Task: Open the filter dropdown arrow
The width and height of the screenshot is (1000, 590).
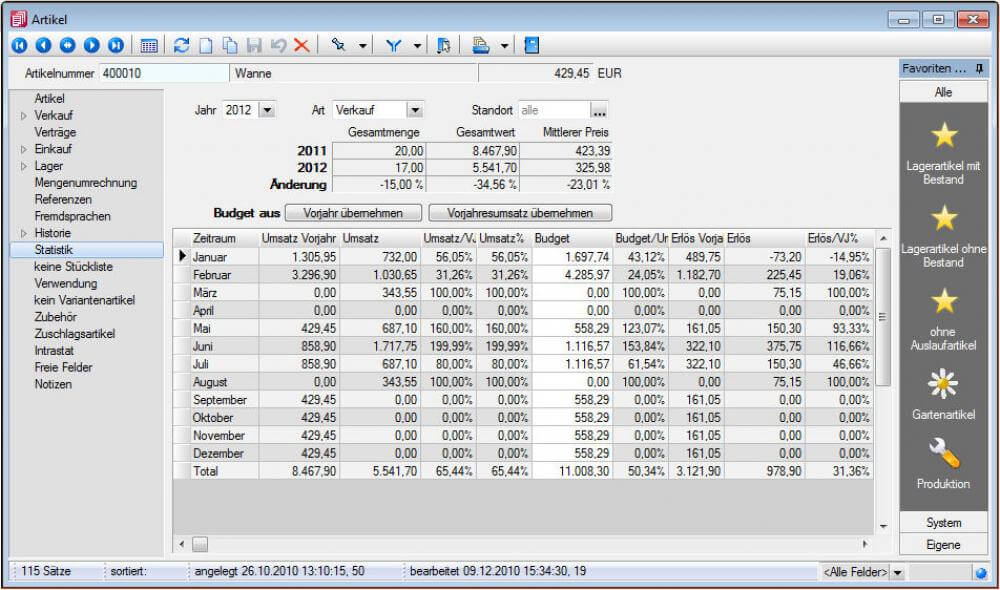Action: tap(418, 46)
